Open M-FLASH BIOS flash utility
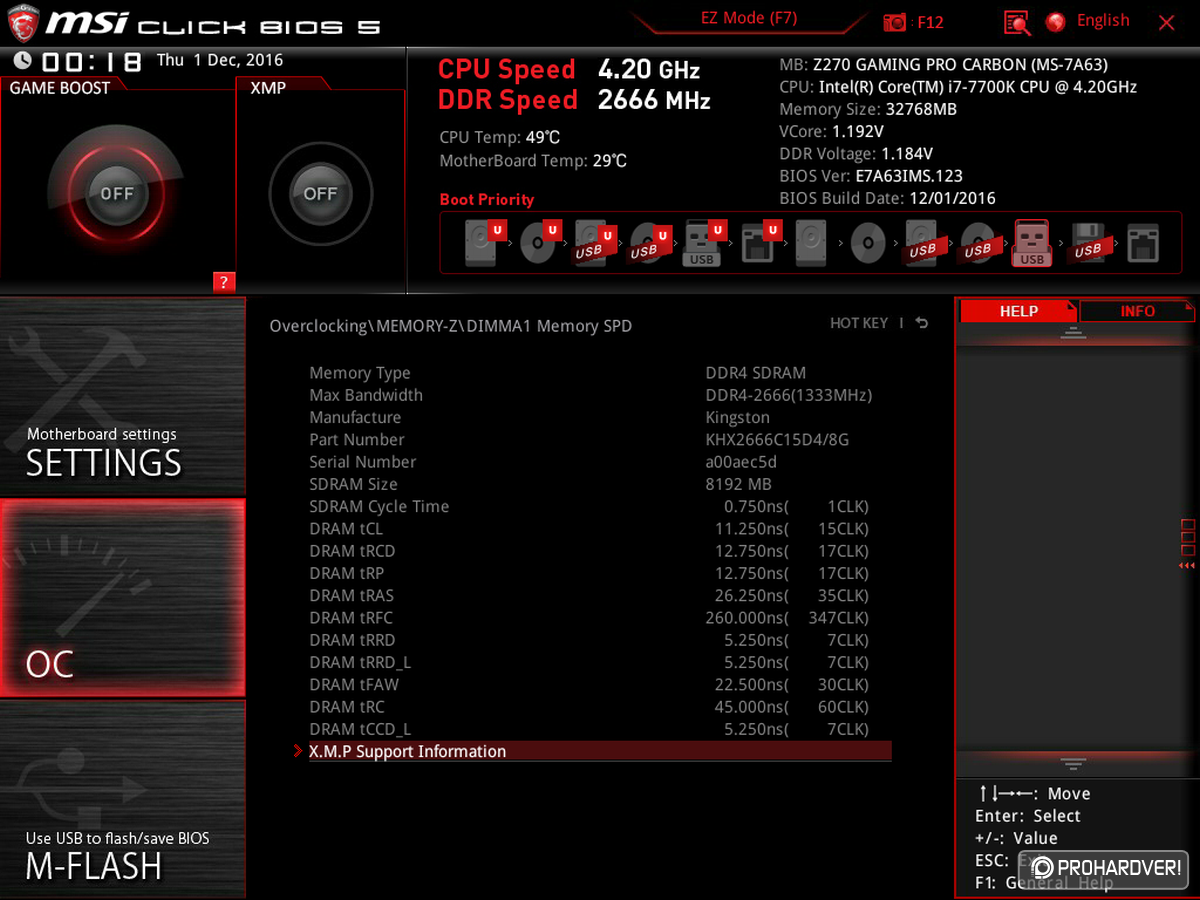The image size is (1200, 900). (122, 798)
